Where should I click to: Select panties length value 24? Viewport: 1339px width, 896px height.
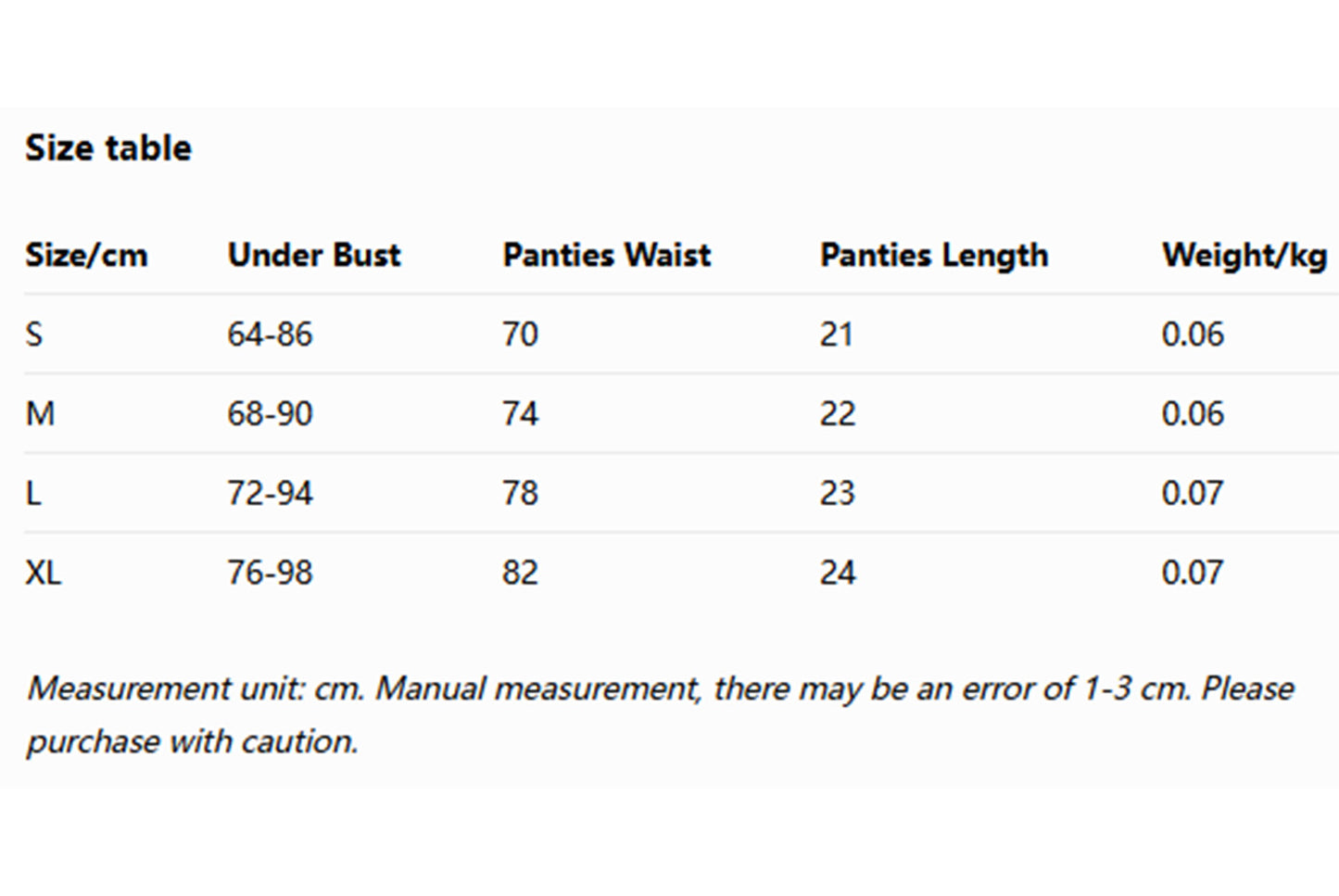(837, 573)
